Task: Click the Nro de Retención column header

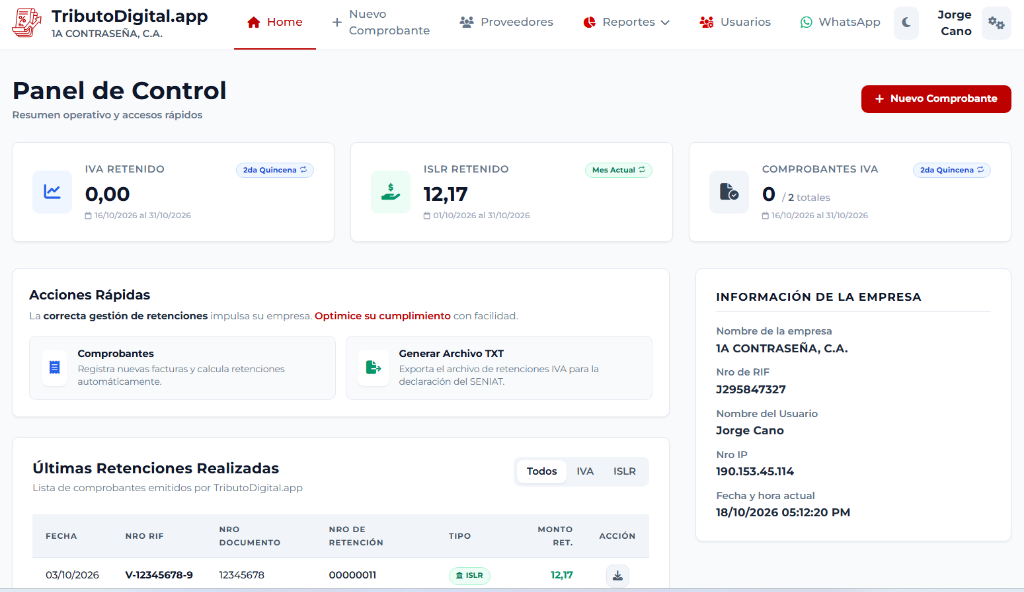Action: point(356,536)
